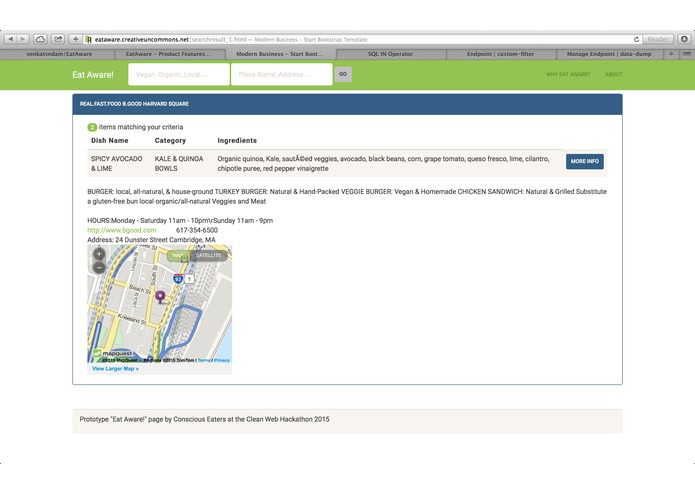Switch to the venkatvedam/EatAware tab

click(59, 54)
